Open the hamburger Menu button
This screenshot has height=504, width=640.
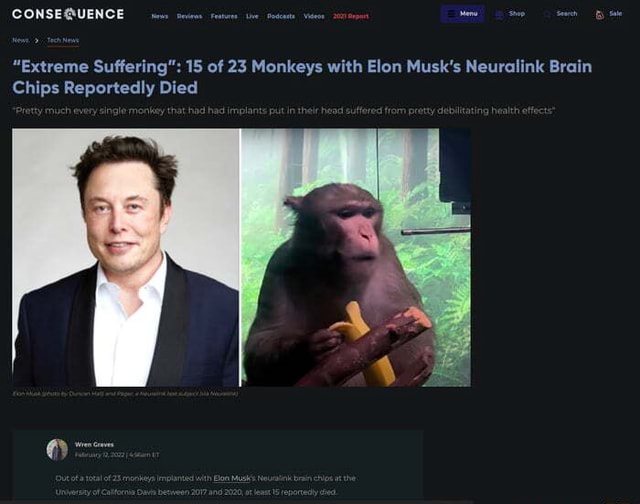click(x=462, y=14)
